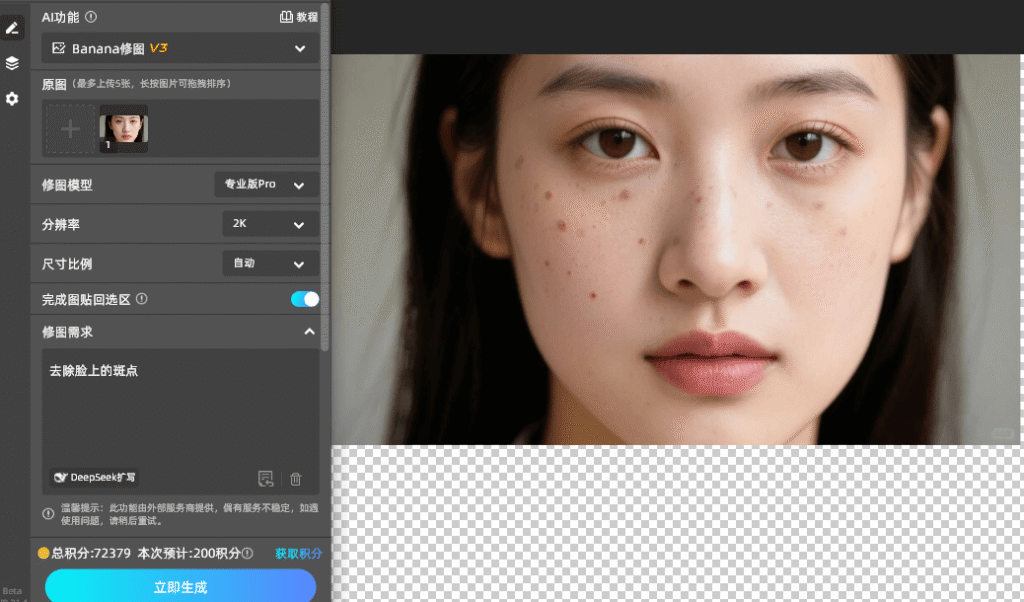Toggle off 完成图贴回选区 switch

point(304,299)
